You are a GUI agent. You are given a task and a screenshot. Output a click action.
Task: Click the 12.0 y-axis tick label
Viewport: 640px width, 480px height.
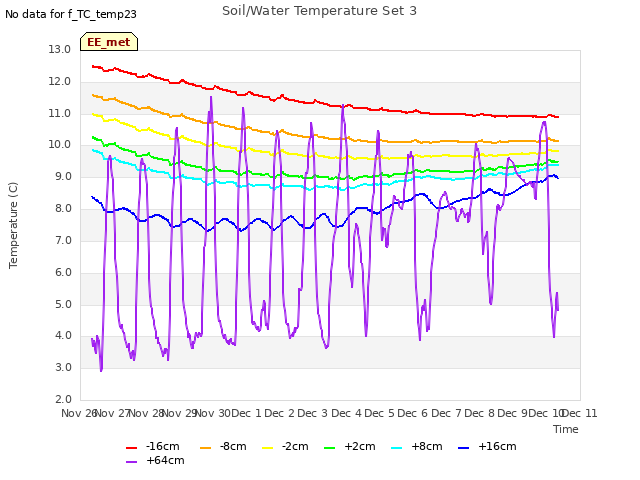point(60,81)
